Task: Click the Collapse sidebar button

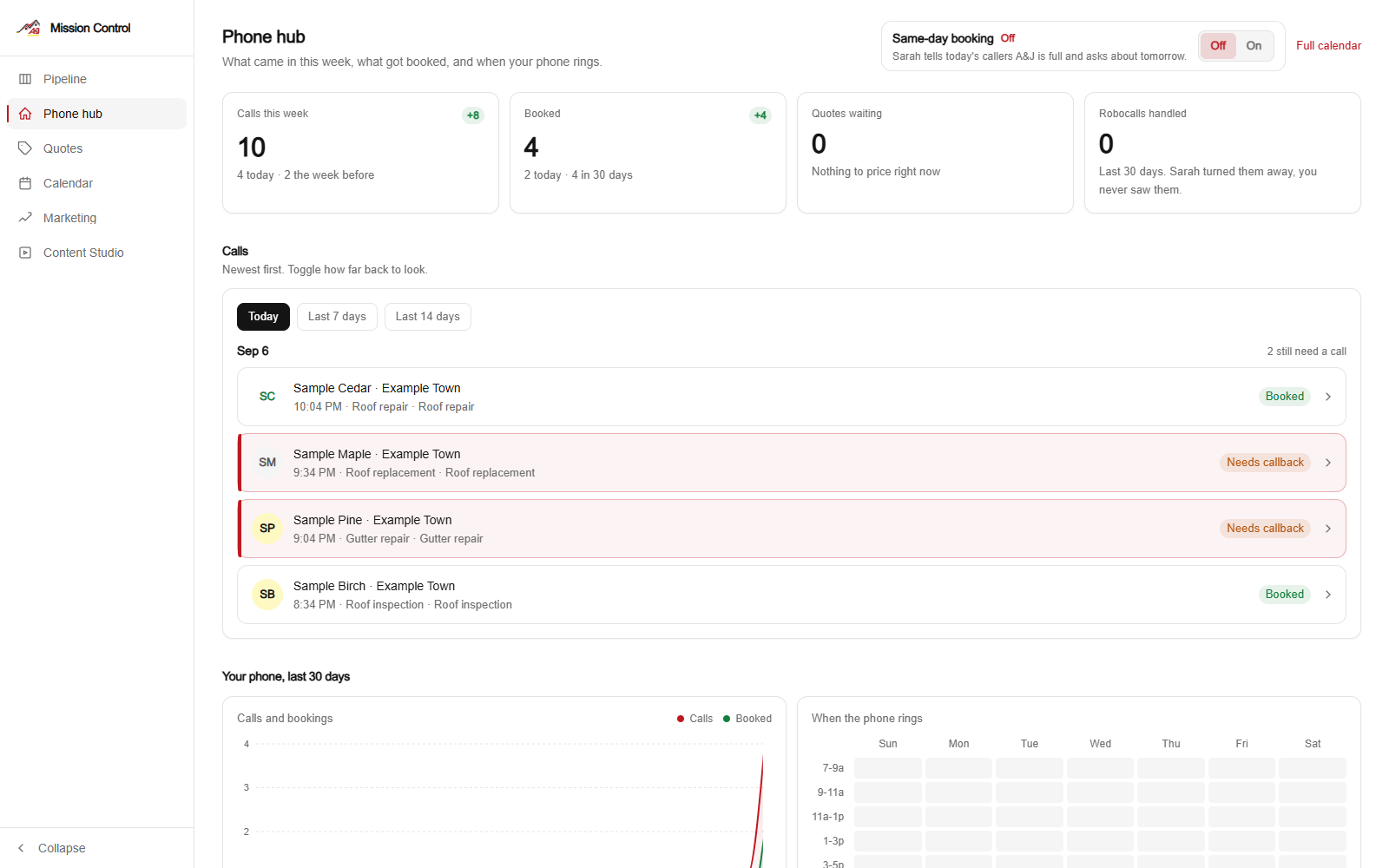Action: coord(97,848)
